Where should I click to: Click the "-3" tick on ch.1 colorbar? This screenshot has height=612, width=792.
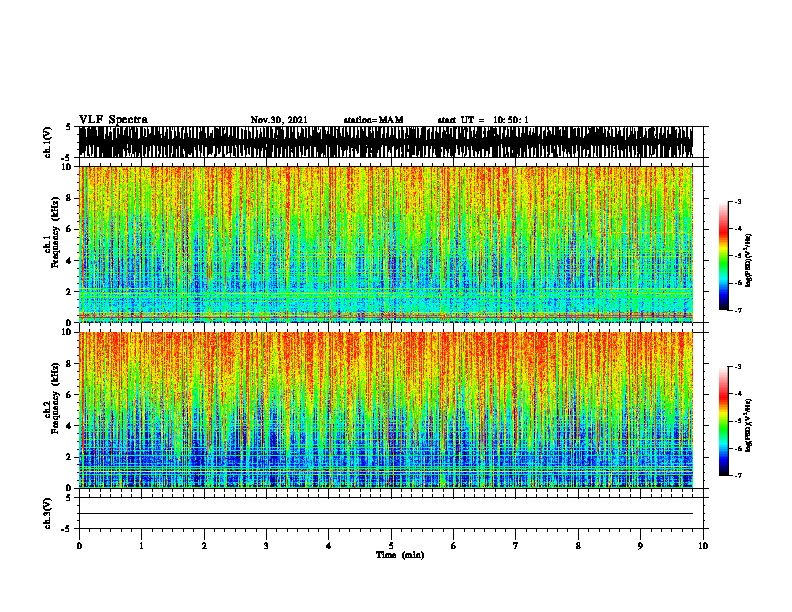(x=737, y=202)
